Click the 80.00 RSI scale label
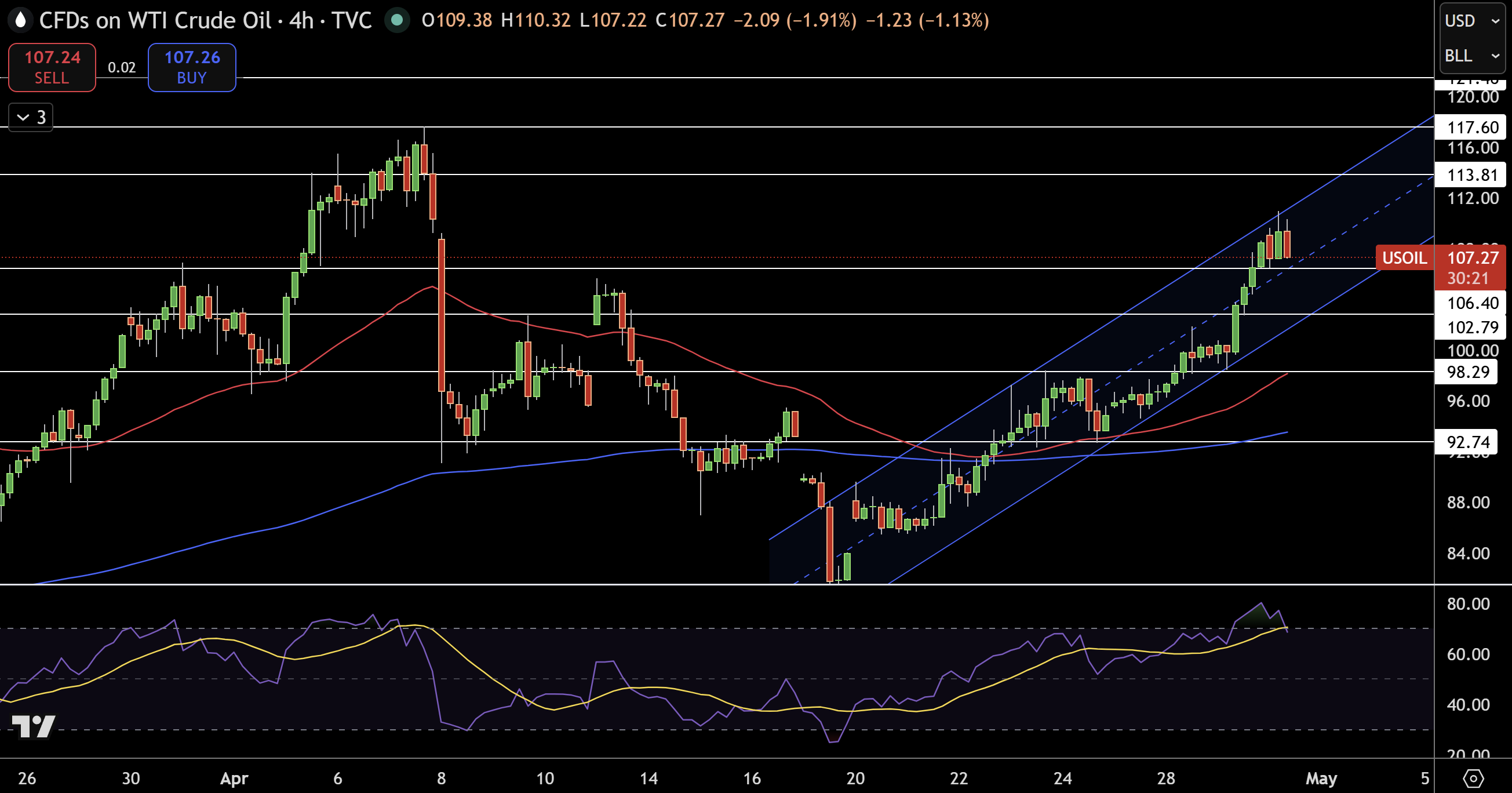The image size is (1512, 793). tap(1468, 604)
